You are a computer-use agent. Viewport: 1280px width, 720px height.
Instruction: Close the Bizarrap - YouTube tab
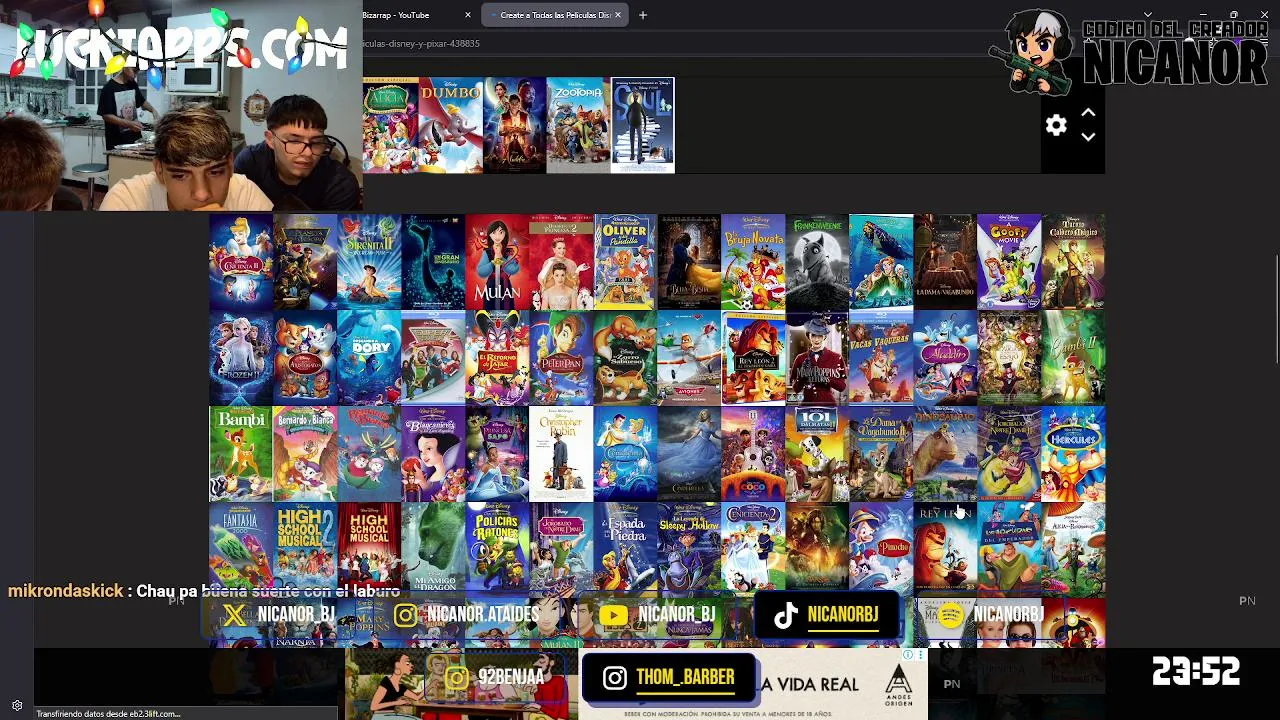pos(468,15)
